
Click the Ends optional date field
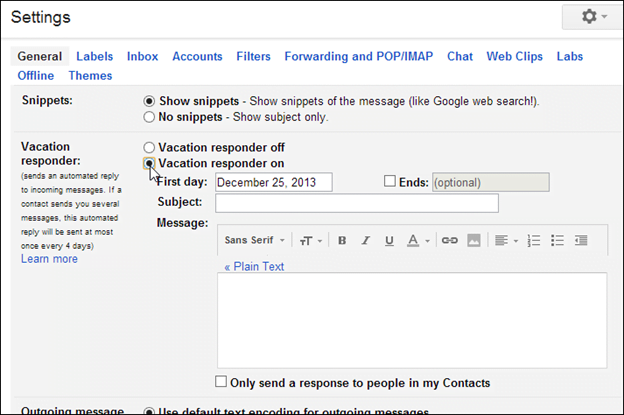pyautogui.click(x=491, y=182)
